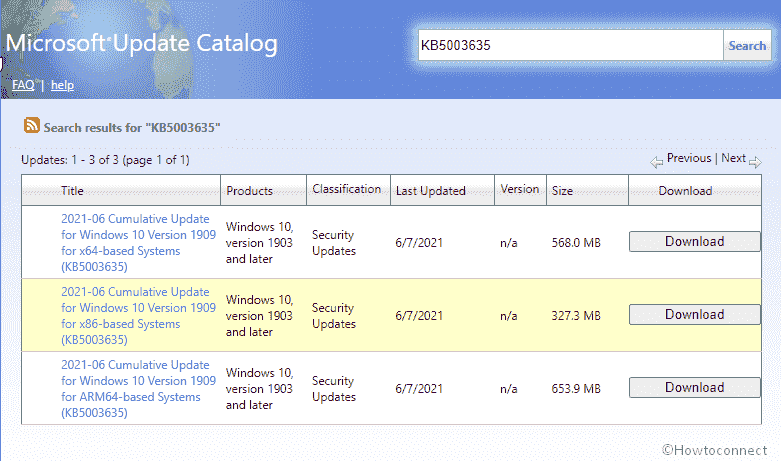
Task: Open the help link
Action: (x=62, y=85)
